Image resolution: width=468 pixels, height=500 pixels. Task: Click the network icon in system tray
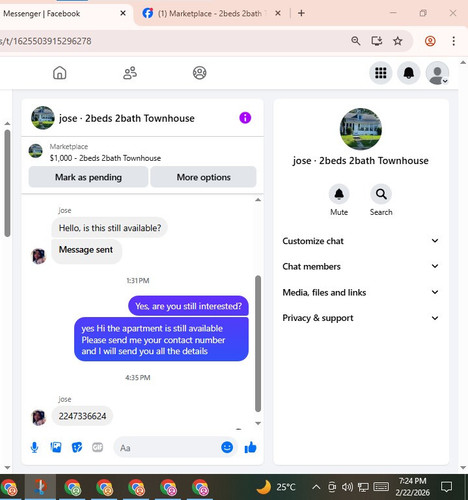pos(363,487)
